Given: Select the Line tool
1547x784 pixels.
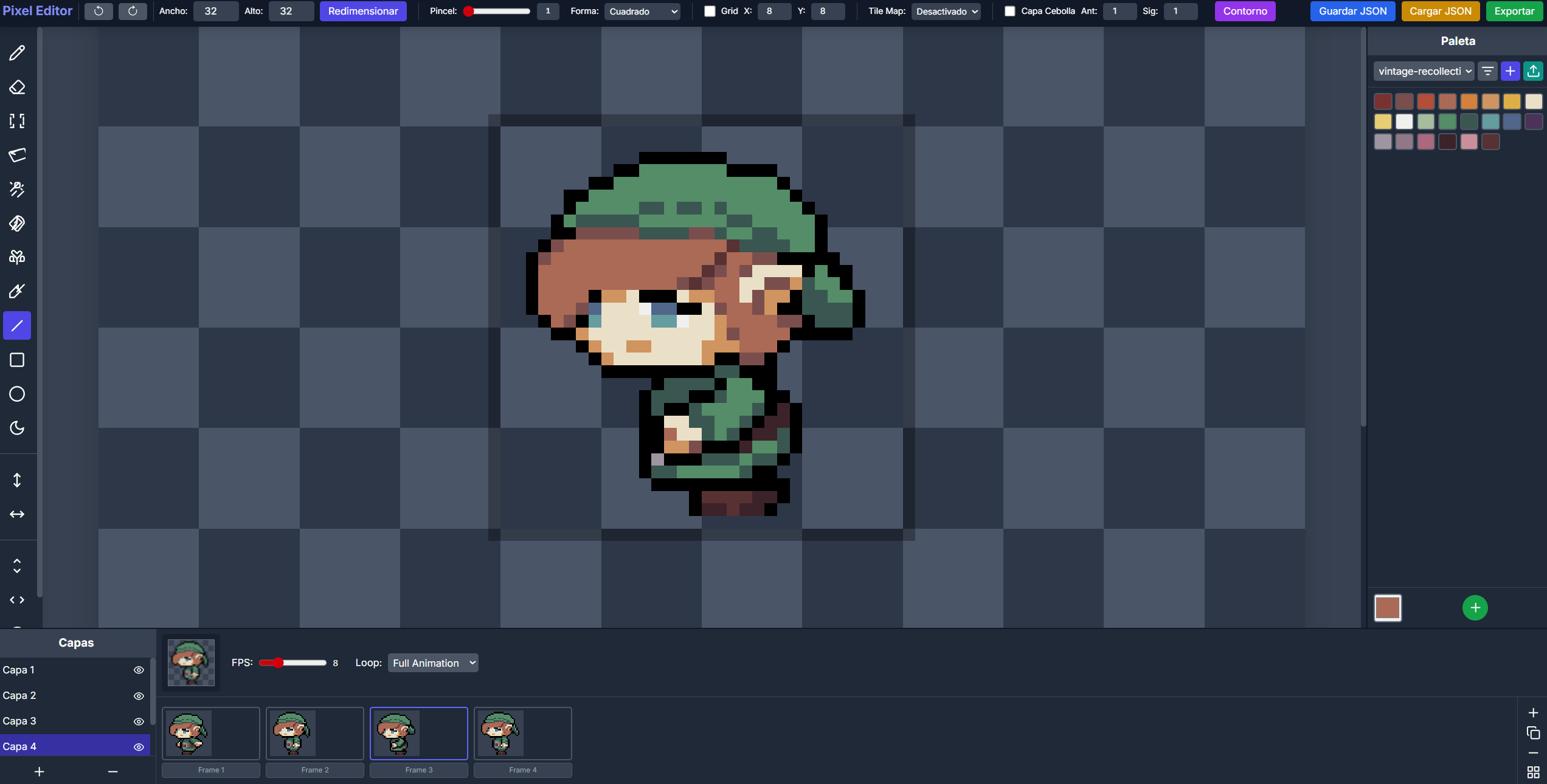Looking at the screenshot, I should [17, 326].
